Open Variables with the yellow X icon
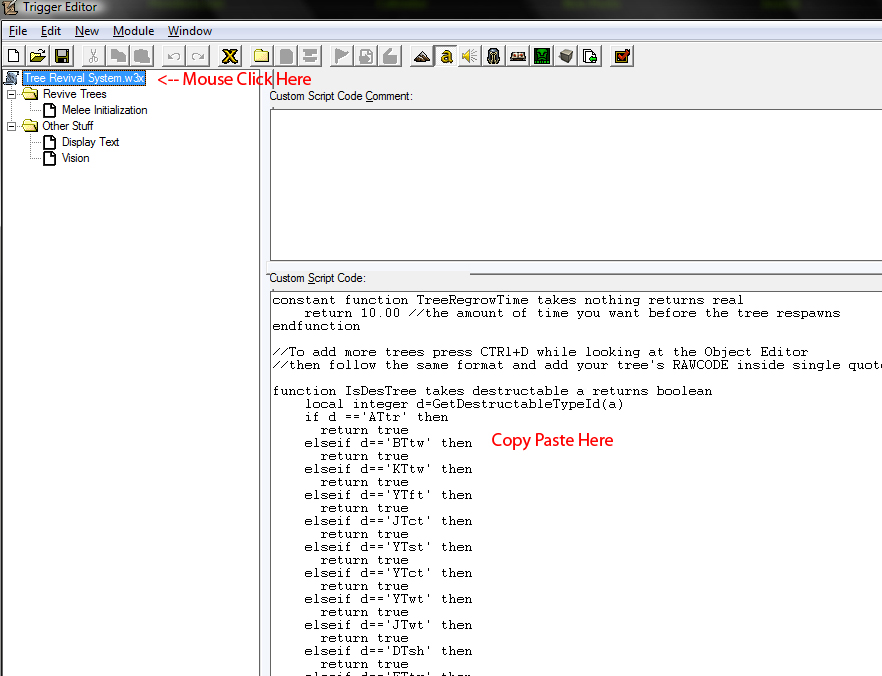Screen dimensions: 882x676 230,56
